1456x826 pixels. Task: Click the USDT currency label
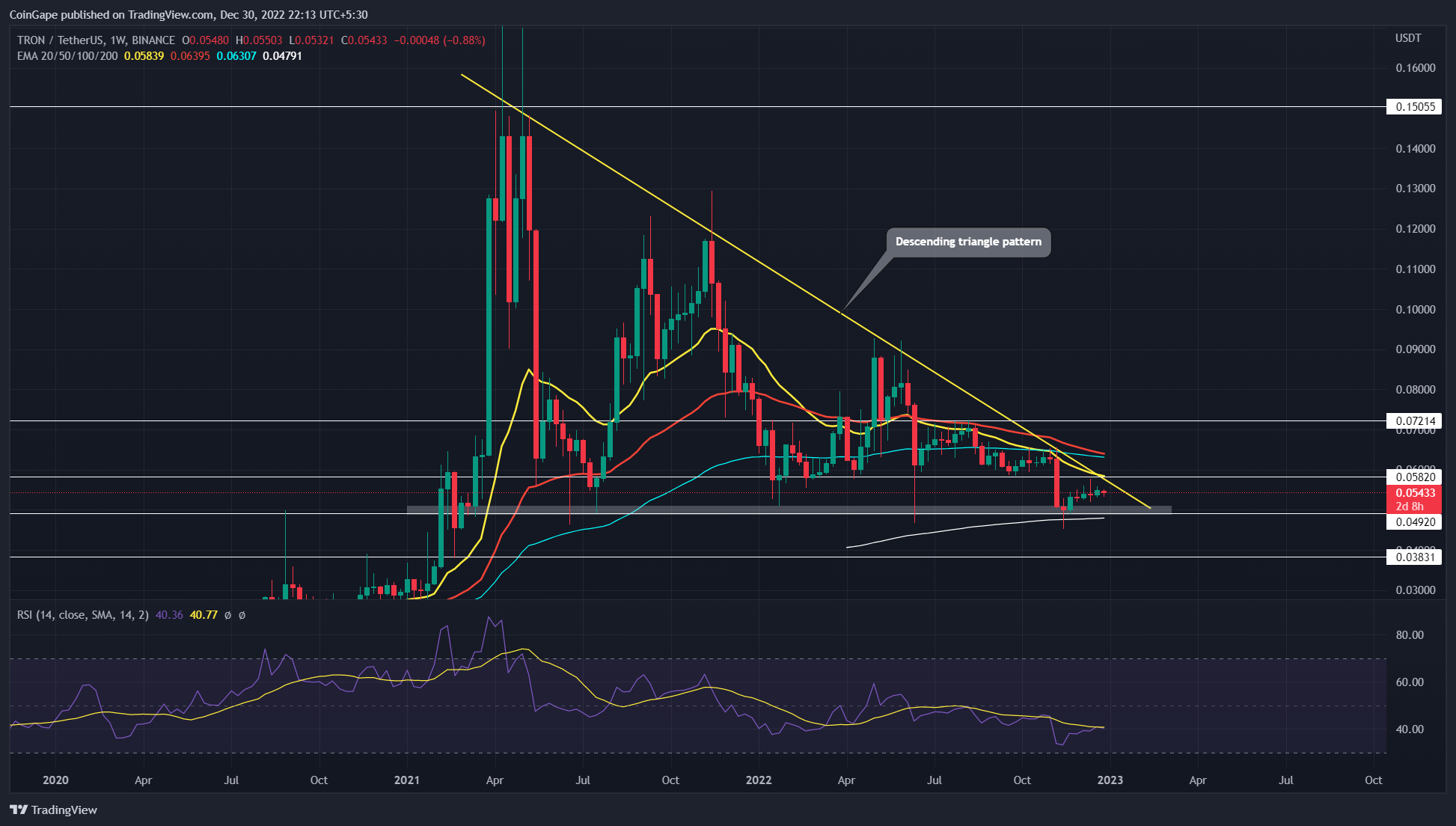pos(1408,38)
